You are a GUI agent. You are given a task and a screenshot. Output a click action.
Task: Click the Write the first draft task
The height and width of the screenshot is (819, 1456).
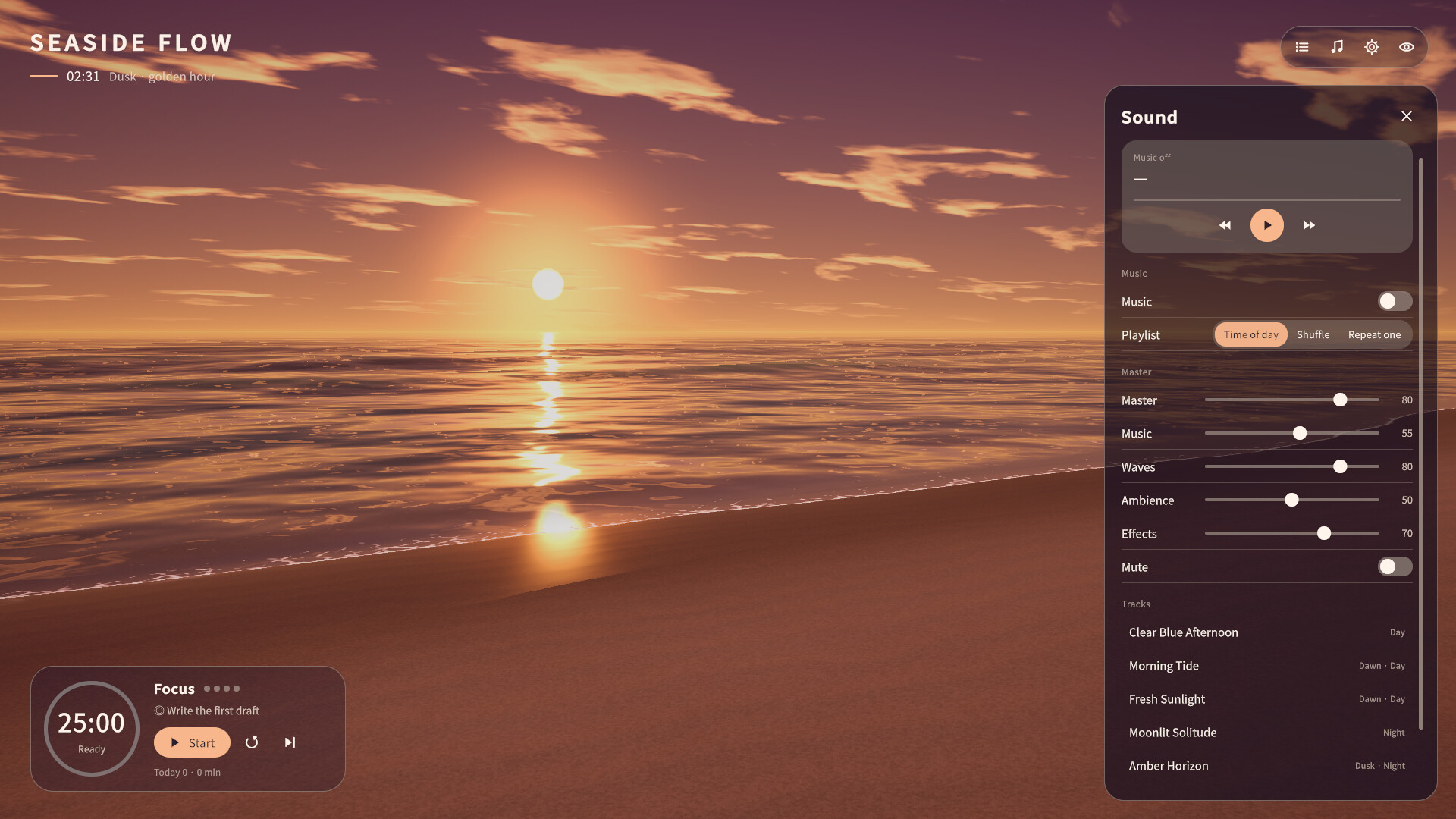(207, 711)
